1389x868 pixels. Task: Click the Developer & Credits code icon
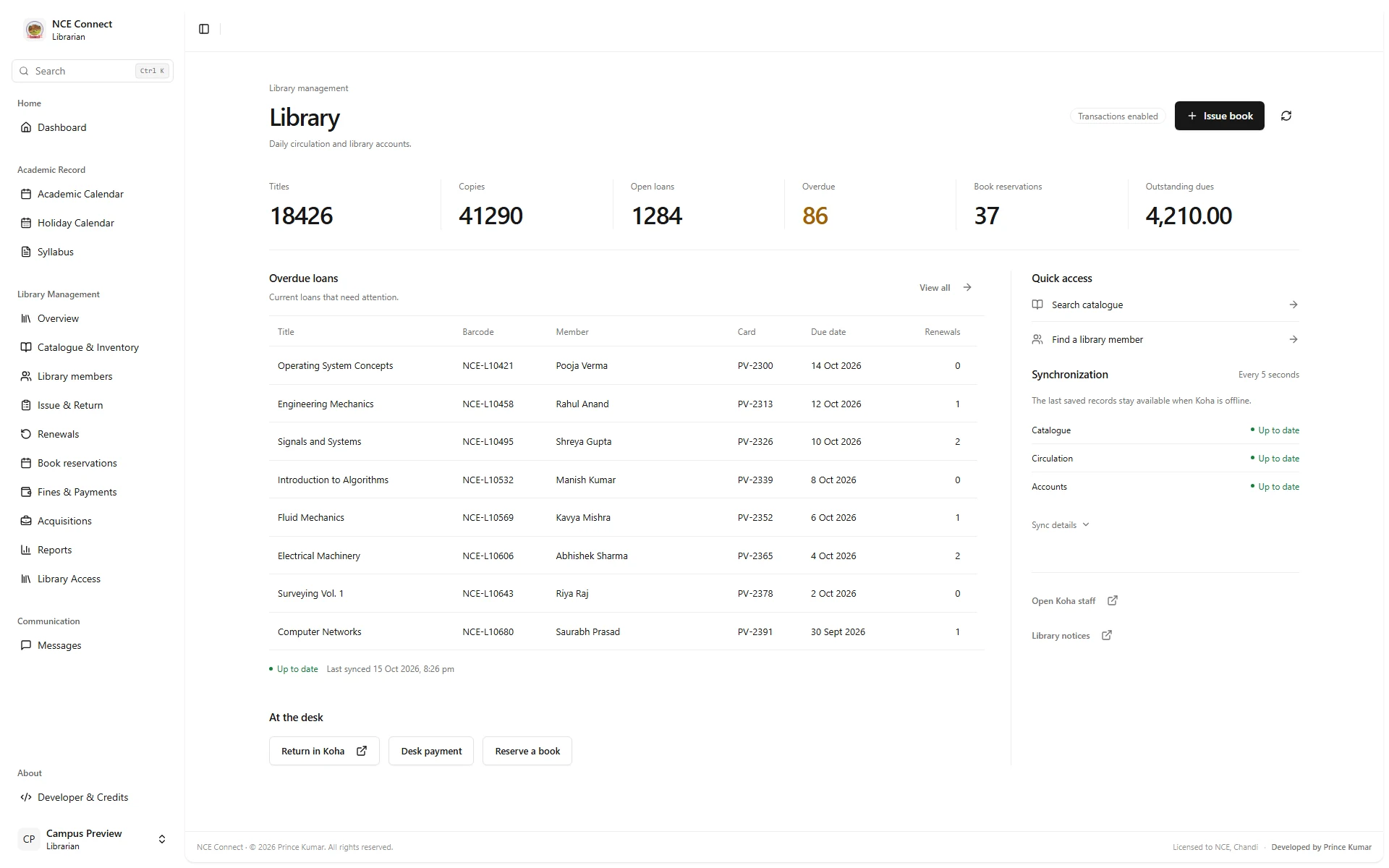point(26,797)
